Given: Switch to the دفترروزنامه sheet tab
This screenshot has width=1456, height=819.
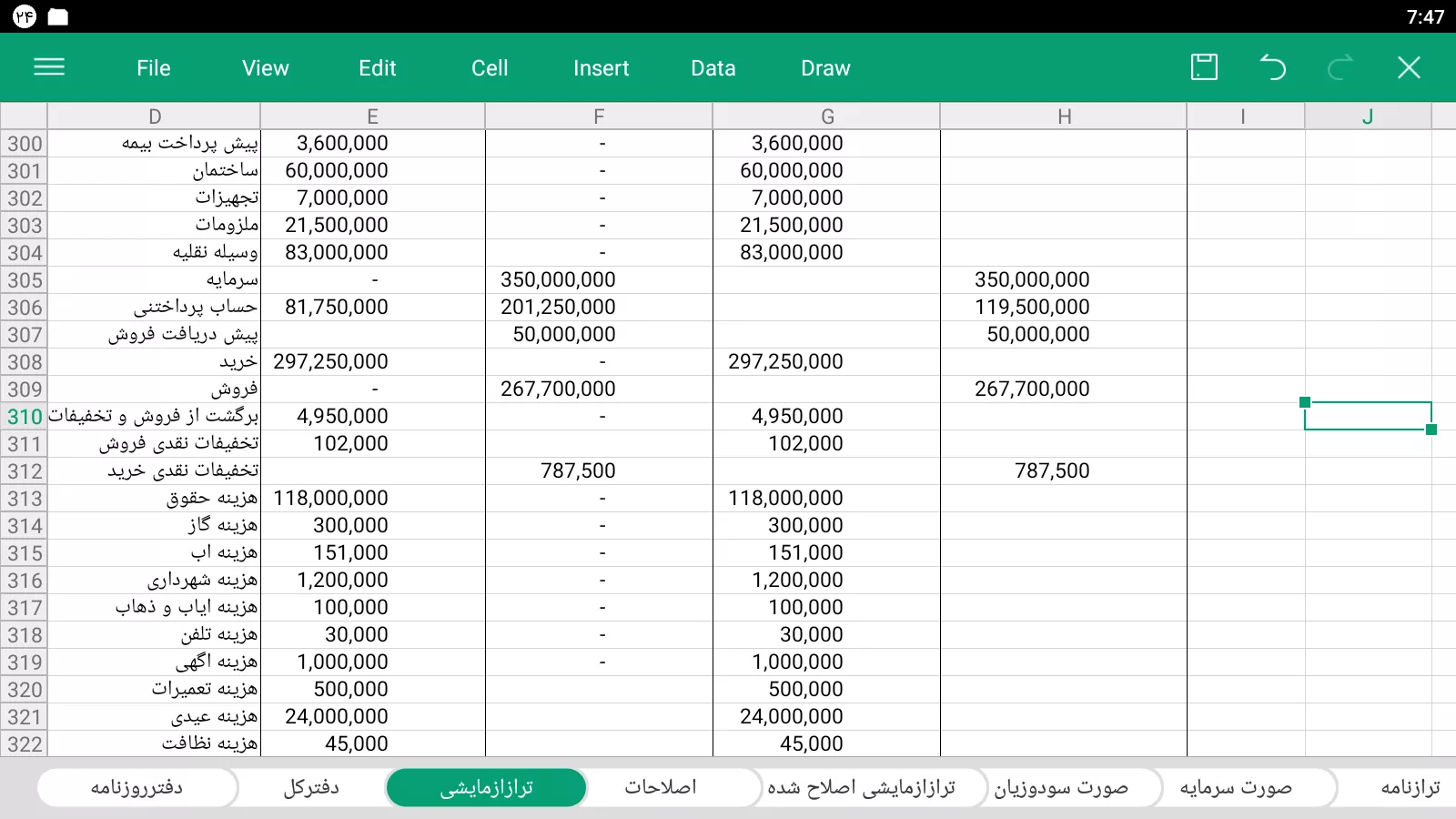Looking at the screenshot, I should tap(137, 787).
